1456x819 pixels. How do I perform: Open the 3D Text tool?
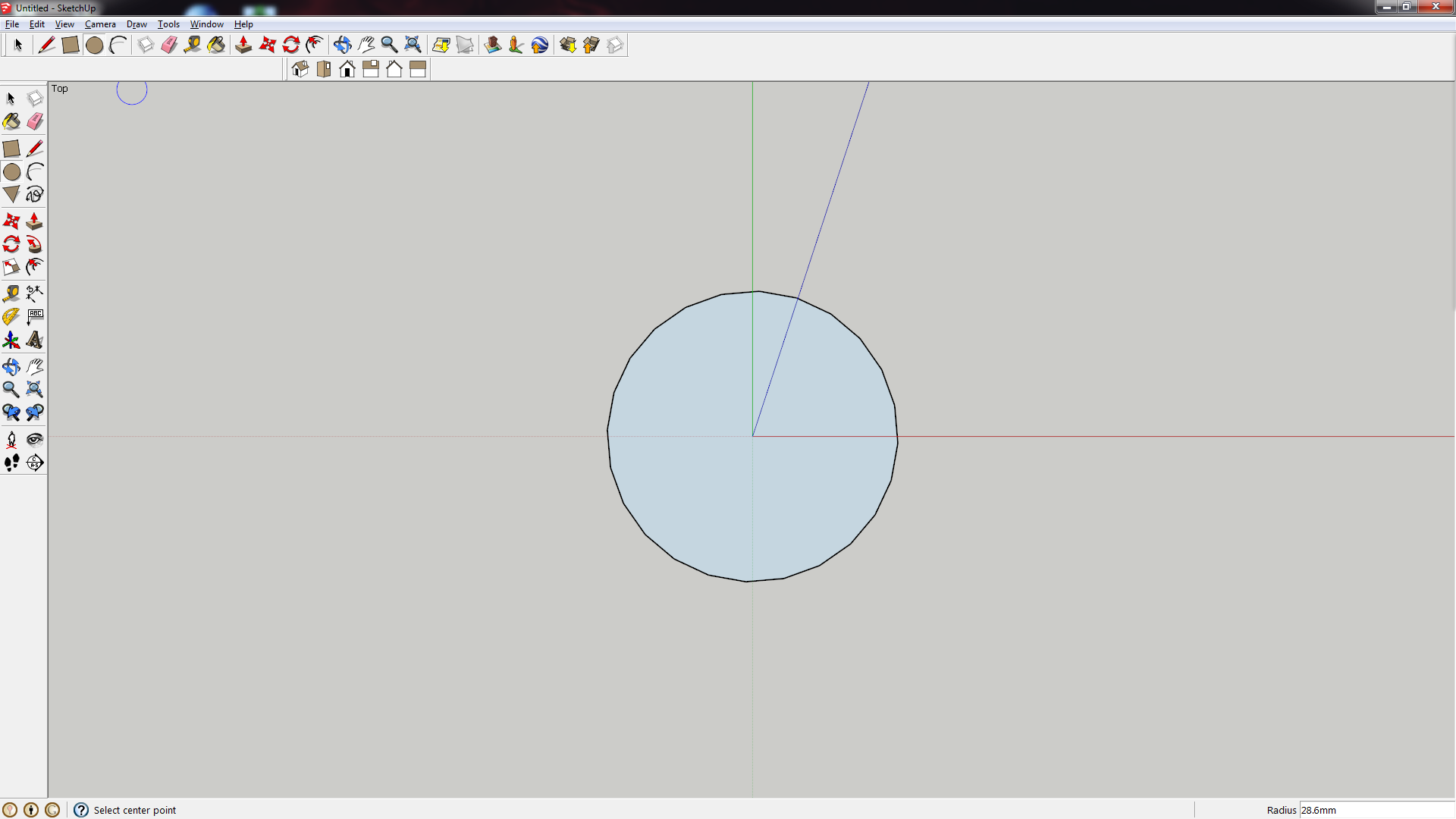[35, 340]
